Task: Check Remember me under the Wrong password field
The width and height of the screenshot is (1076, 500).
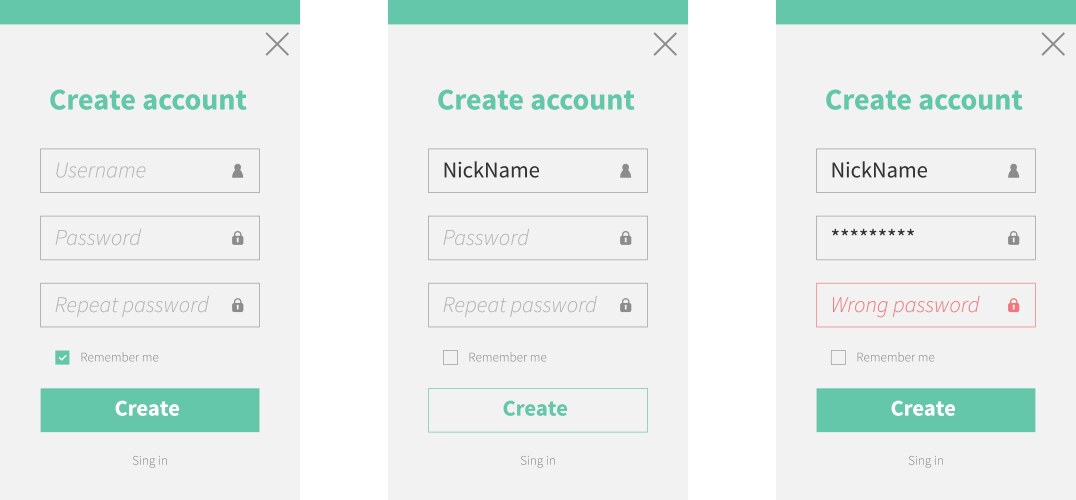Action: 838,357
